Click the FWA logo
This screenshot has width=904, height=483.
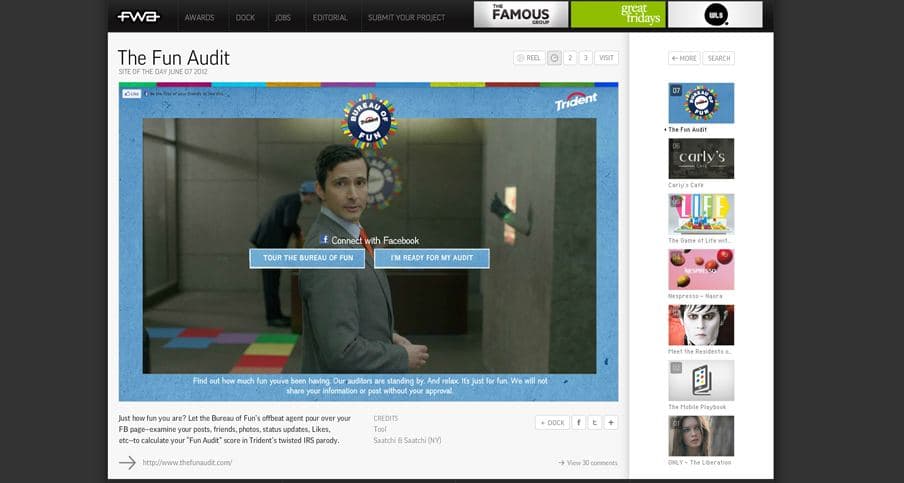(x=138, y=17)
